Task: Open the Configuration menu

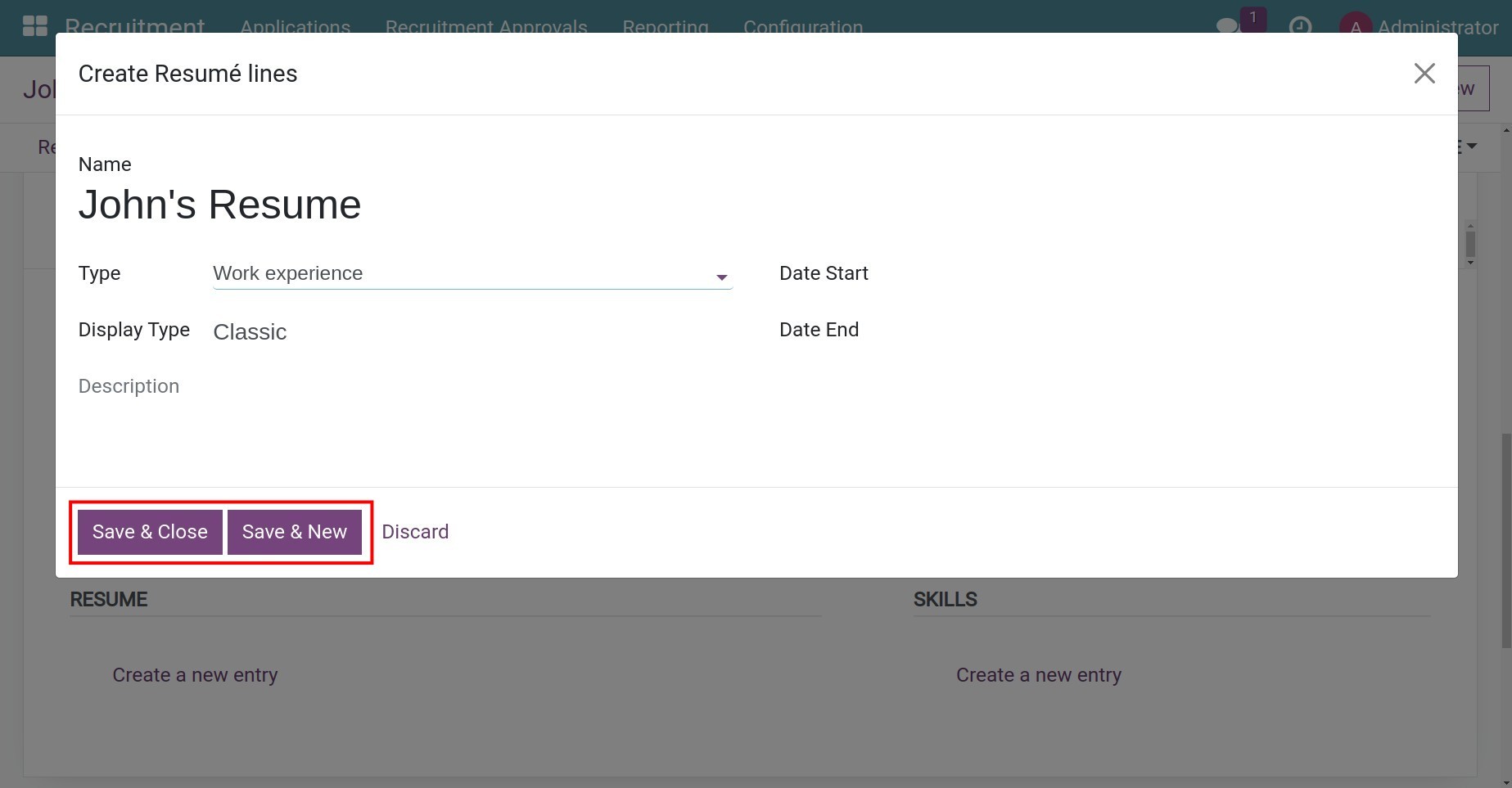Action: (802, 26)
